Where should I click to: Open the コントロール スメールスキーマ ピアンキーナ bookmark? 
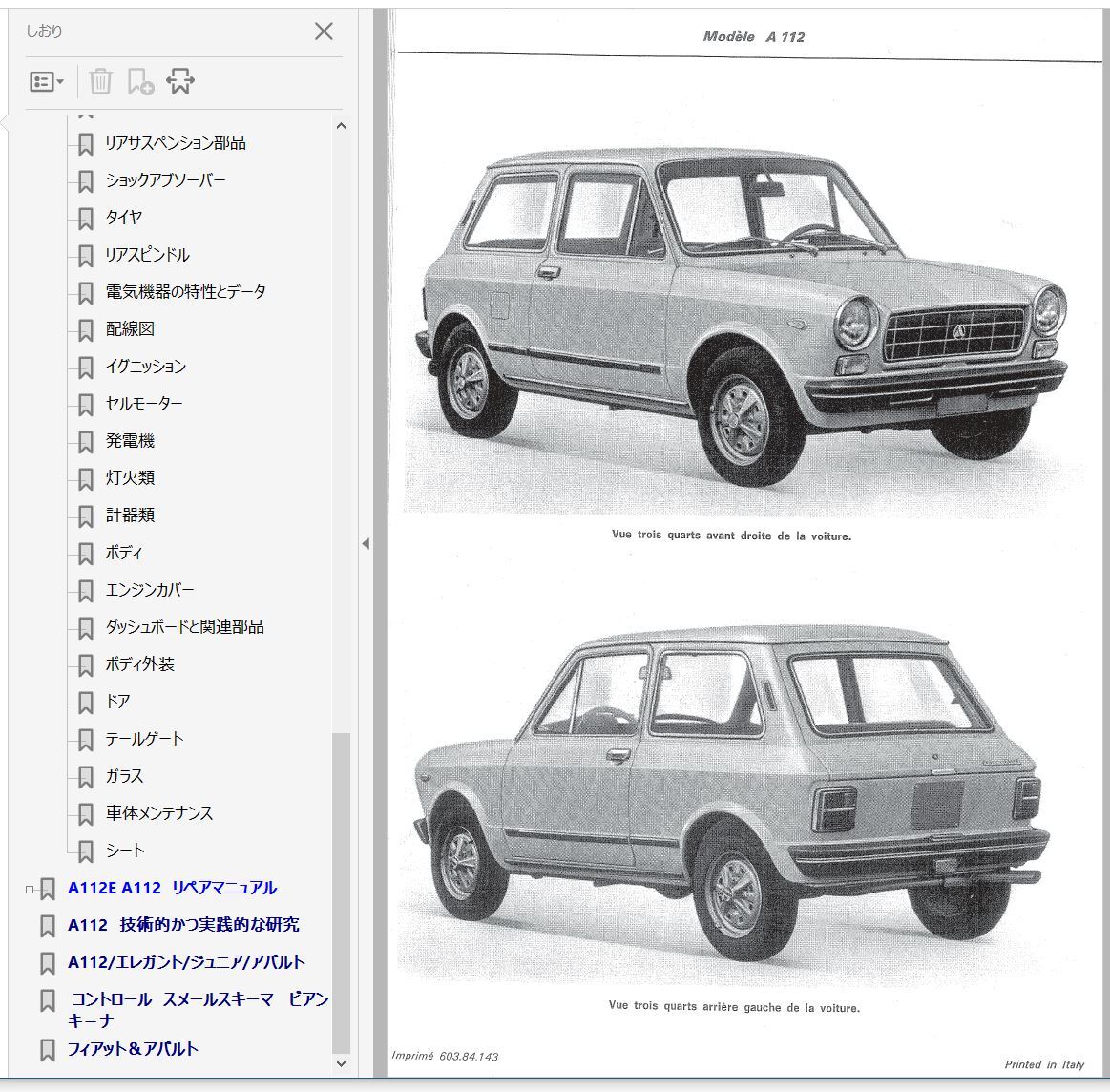tap(199, 1010)
